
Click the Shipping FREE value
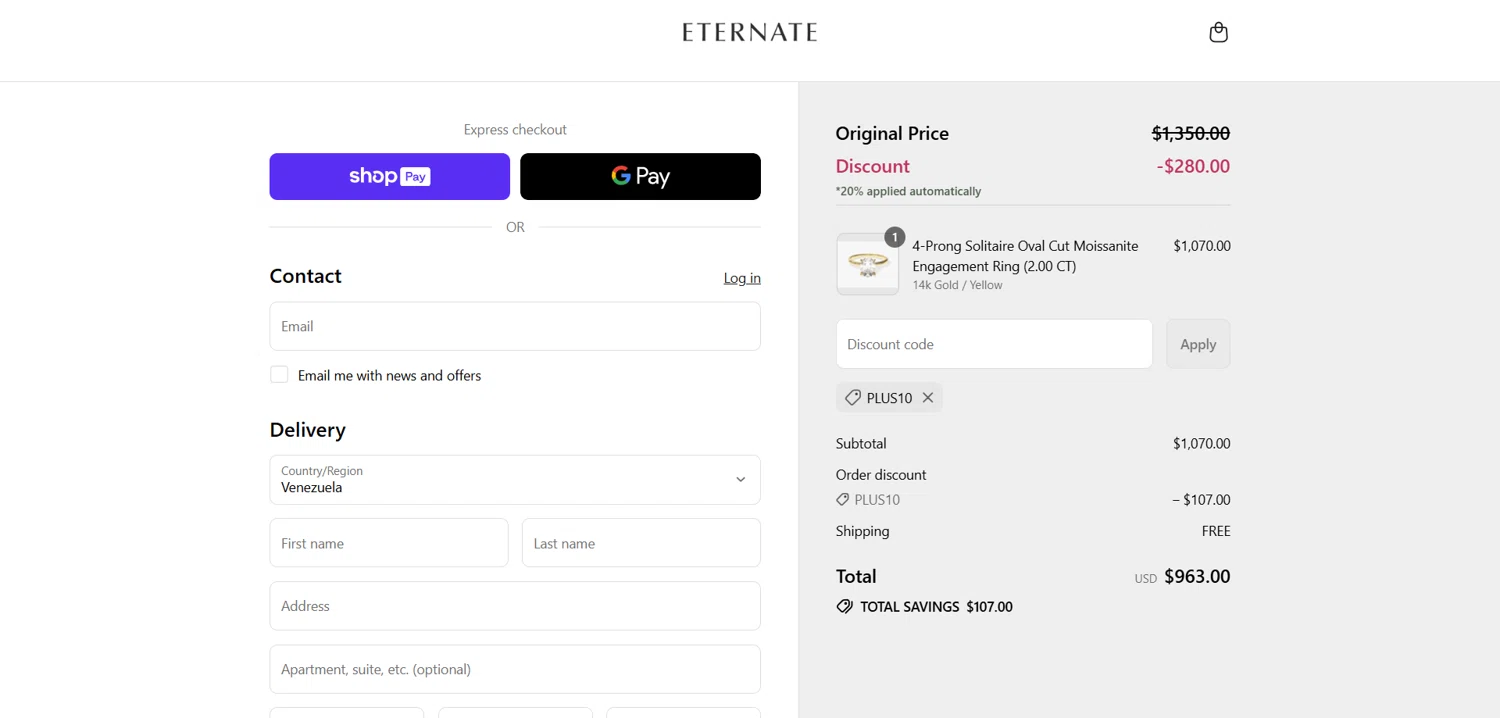click(x=1216, y=531)
